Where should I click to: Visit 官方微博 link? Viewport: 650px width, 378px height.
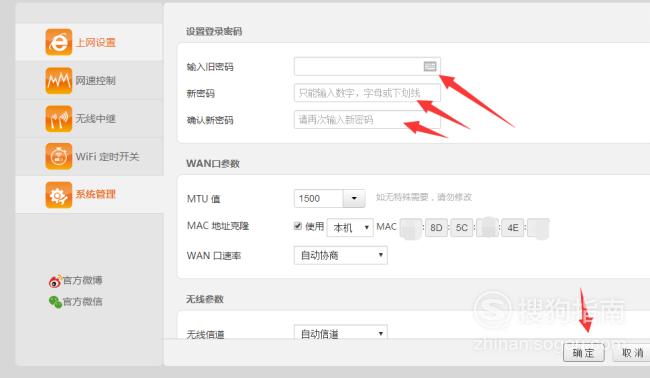coord(82,281)
